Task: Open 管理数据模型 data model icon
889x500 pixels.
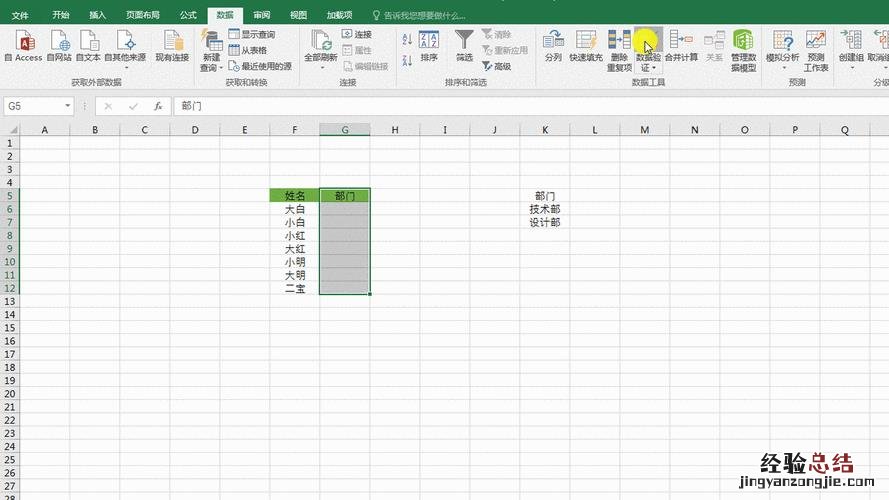Action: tap(743, 47)
